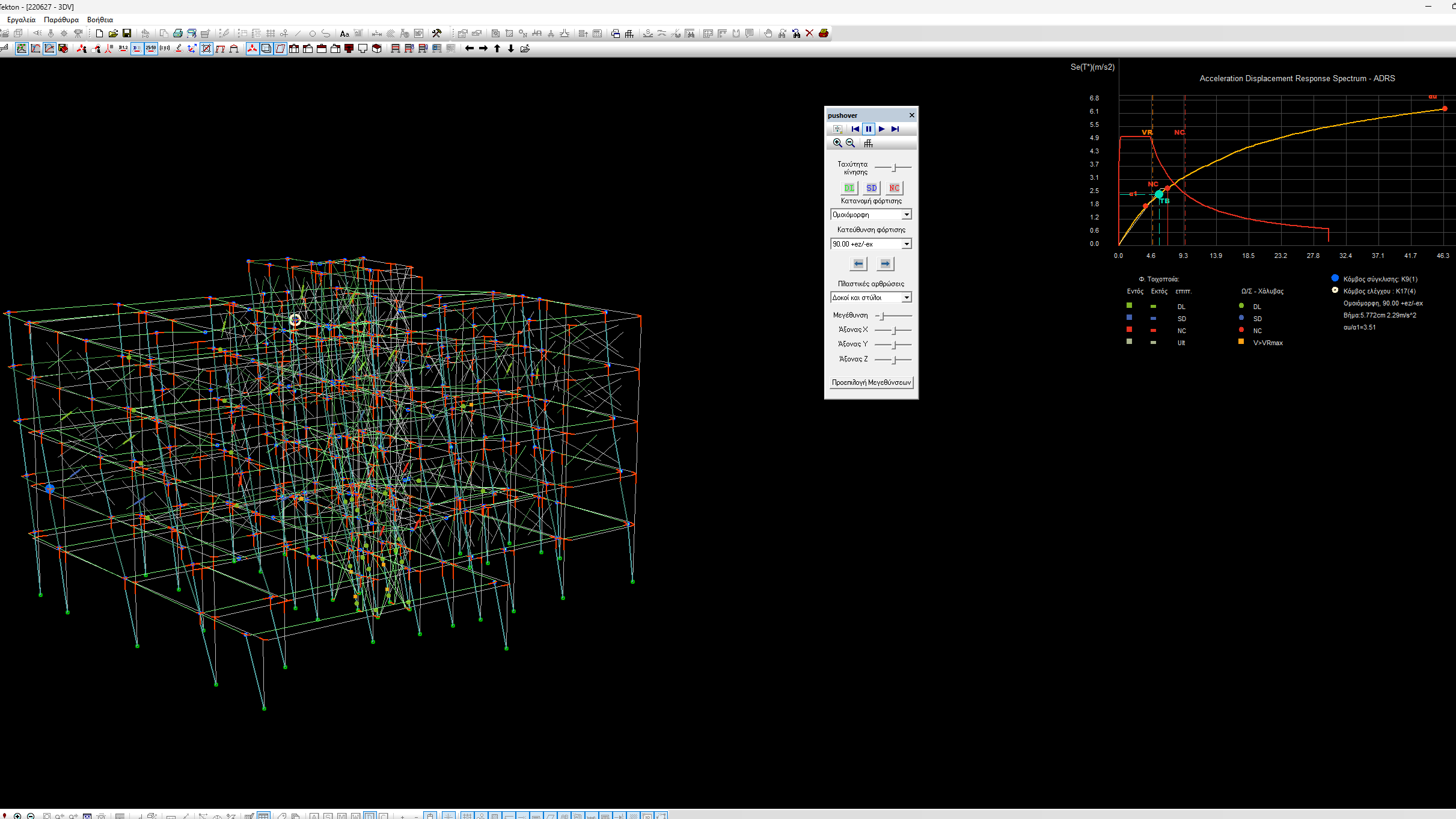Image resolution: width=1456 pixels, height=819 pixels.
Task: Create a new file via blank page icon
Action: coord(99,34)
